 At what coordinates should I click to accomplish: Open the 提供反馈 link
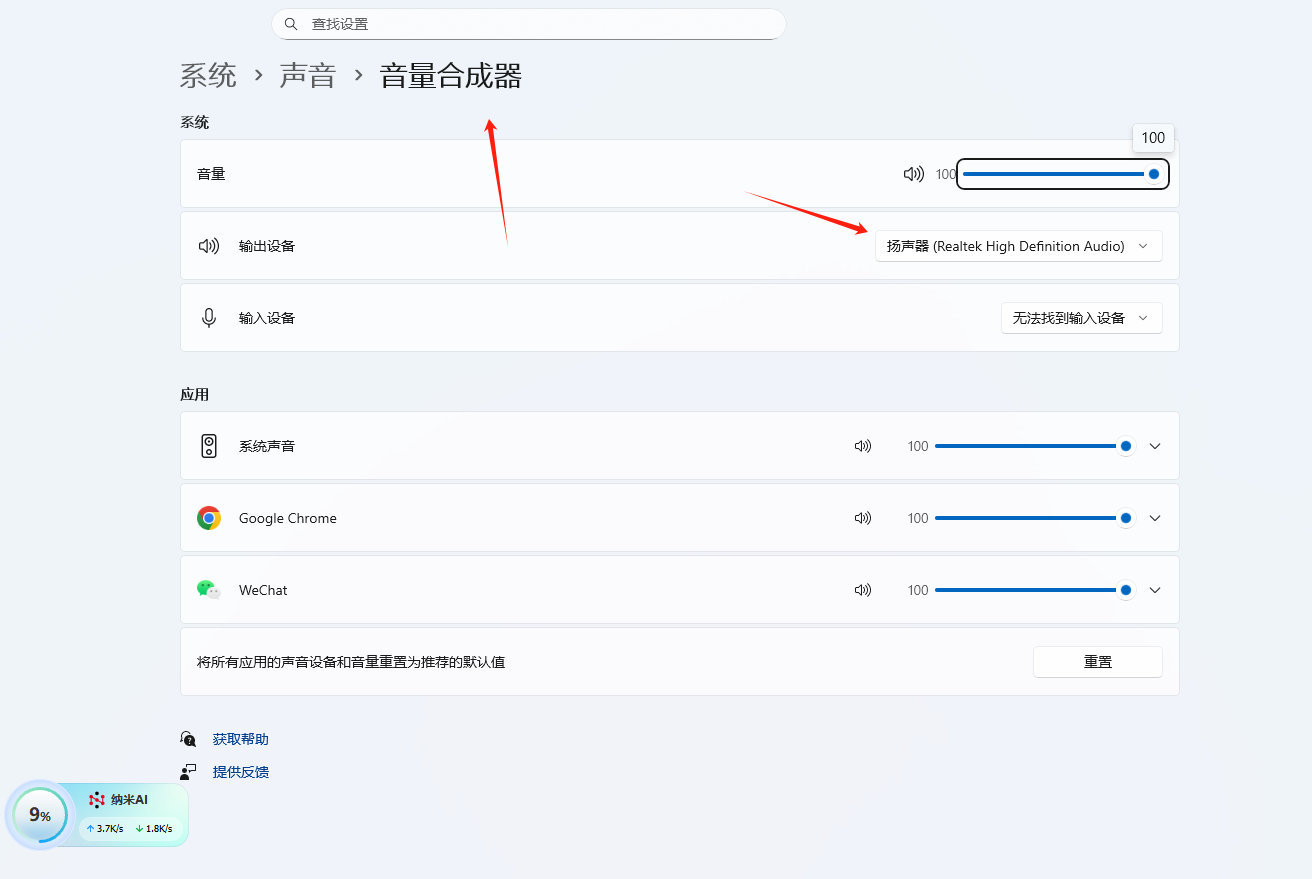(240, 772)
